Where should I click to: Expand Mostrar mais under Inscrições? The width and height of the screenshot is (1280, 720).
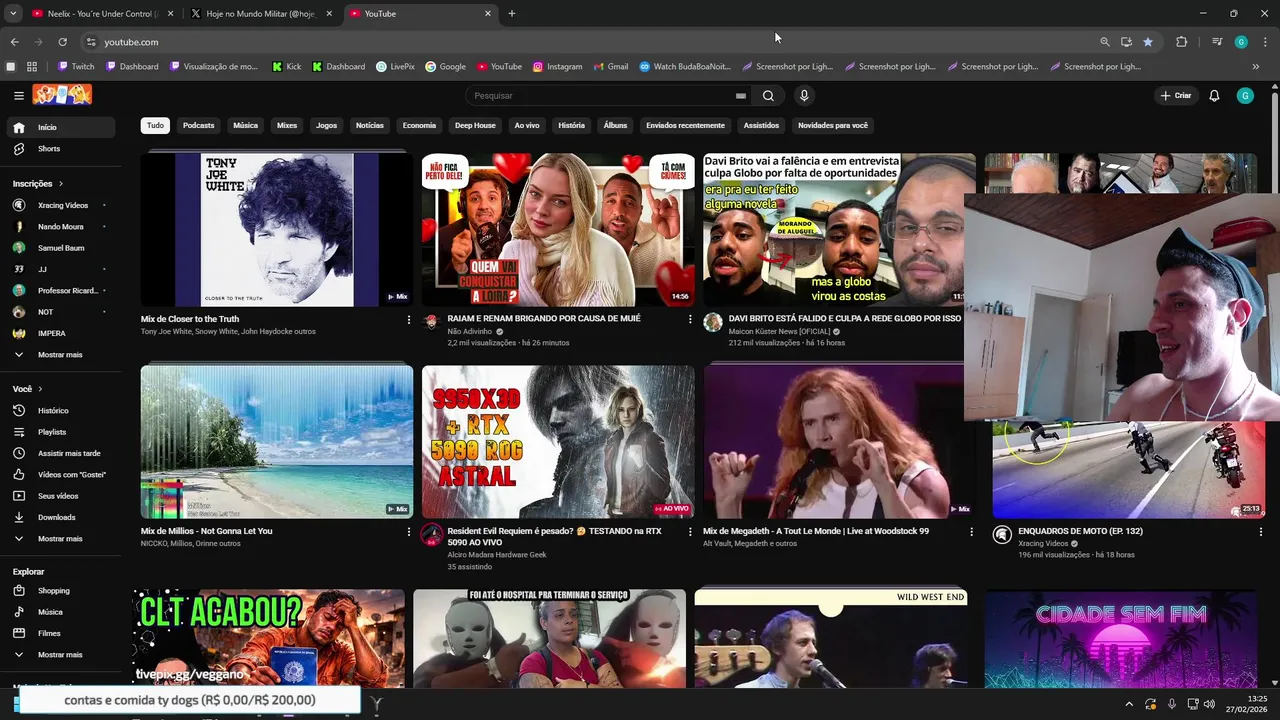click(x=63, y=355)
